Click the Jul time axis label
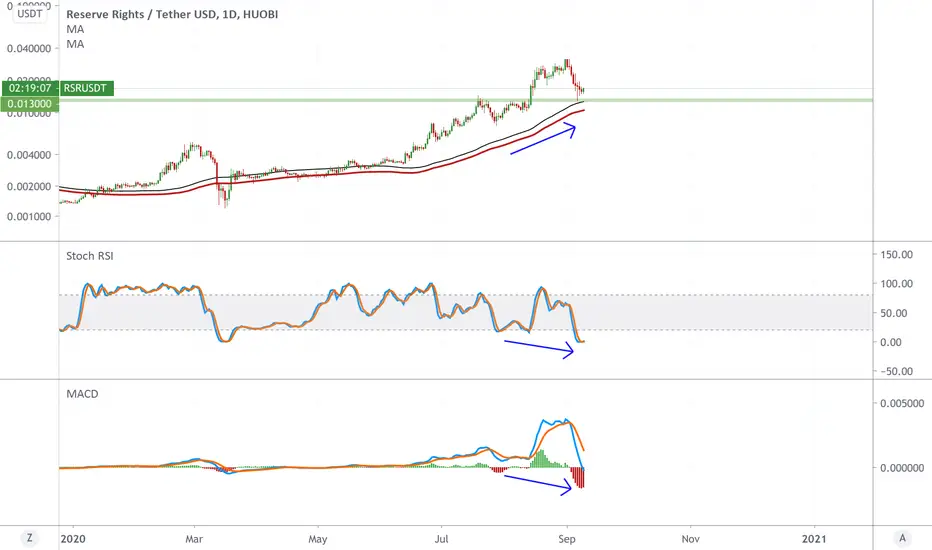Image resolution: width=932 pixels, height=550 pixels. 441,539
